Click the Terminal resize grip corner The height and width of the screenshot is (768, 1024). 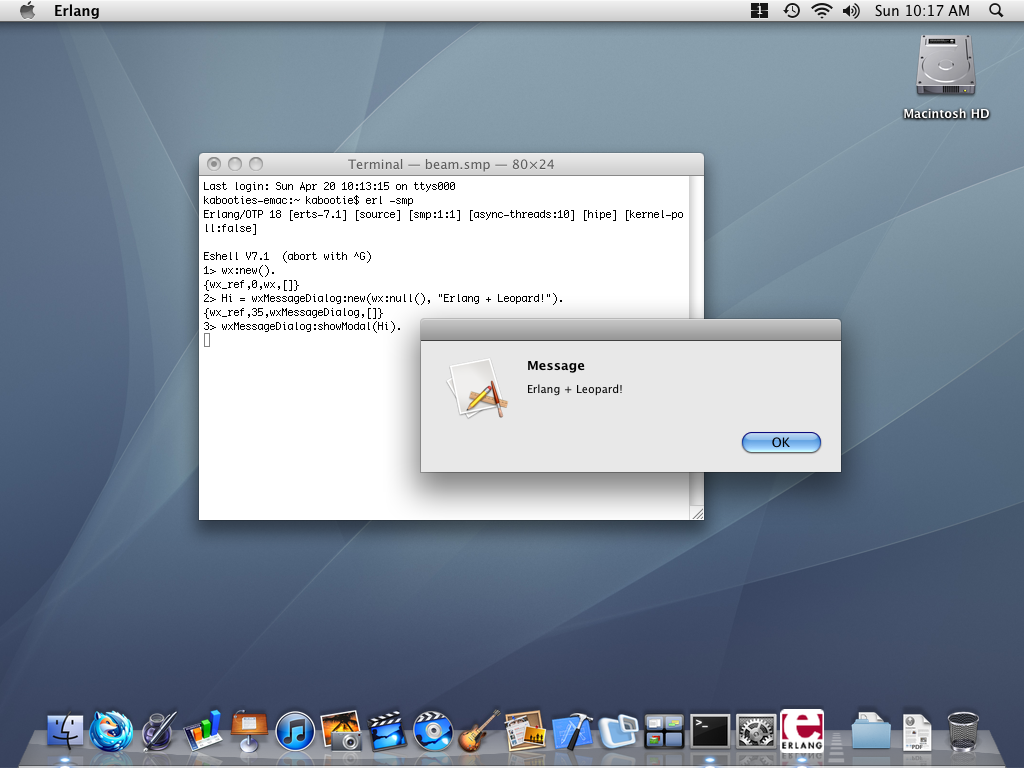point(697,513)
